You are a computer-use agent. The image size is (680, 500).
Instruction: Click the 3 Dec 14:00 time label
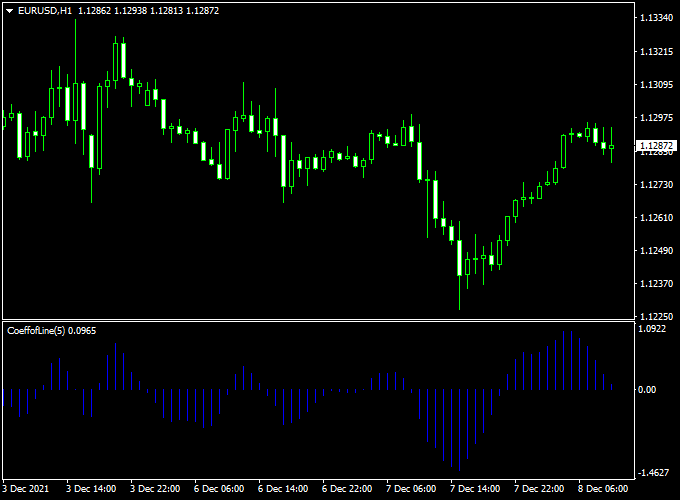91,489
